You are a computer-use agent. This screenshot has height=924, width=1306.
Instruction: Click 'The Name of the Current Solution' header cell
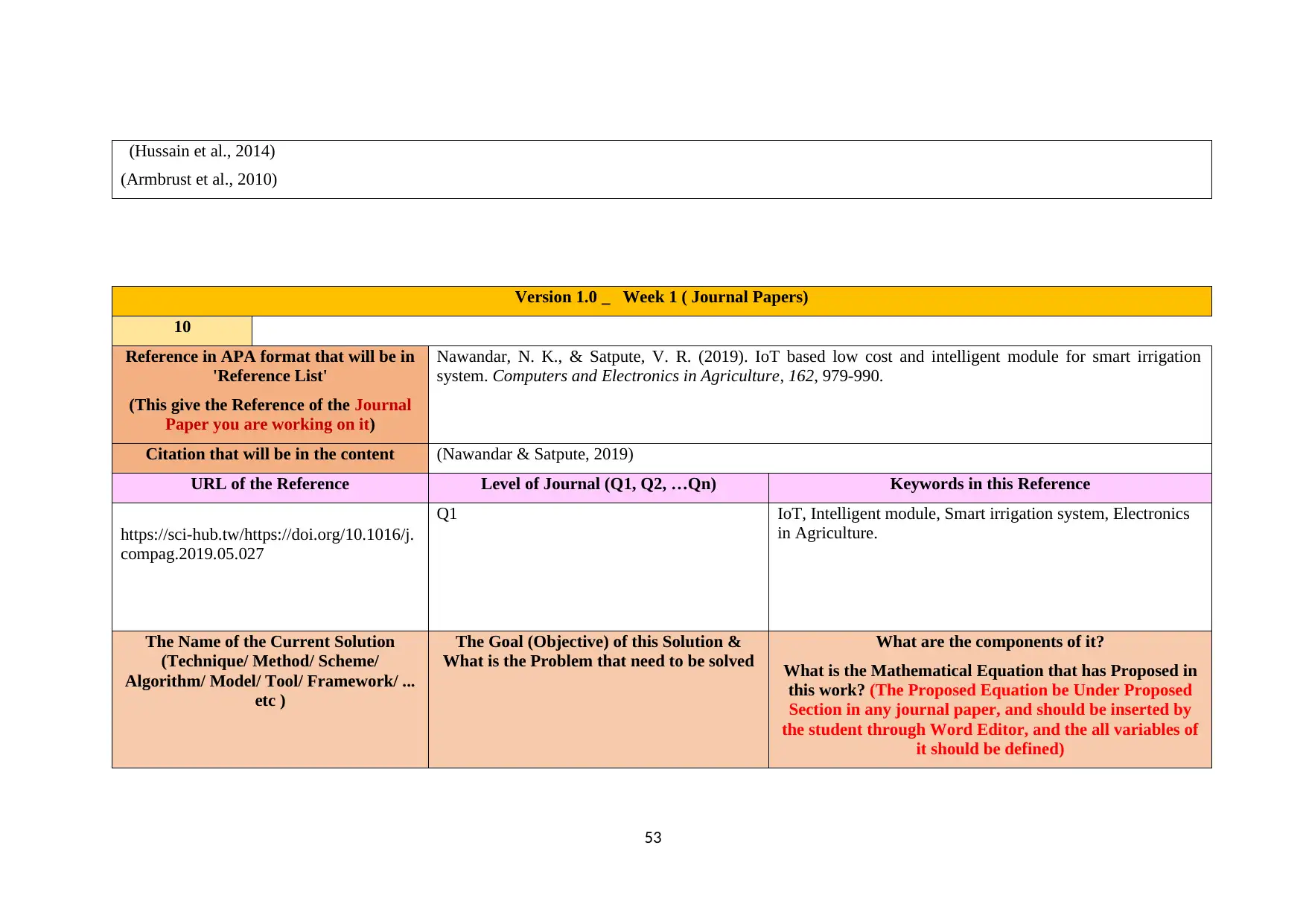[x=270, y=699]
